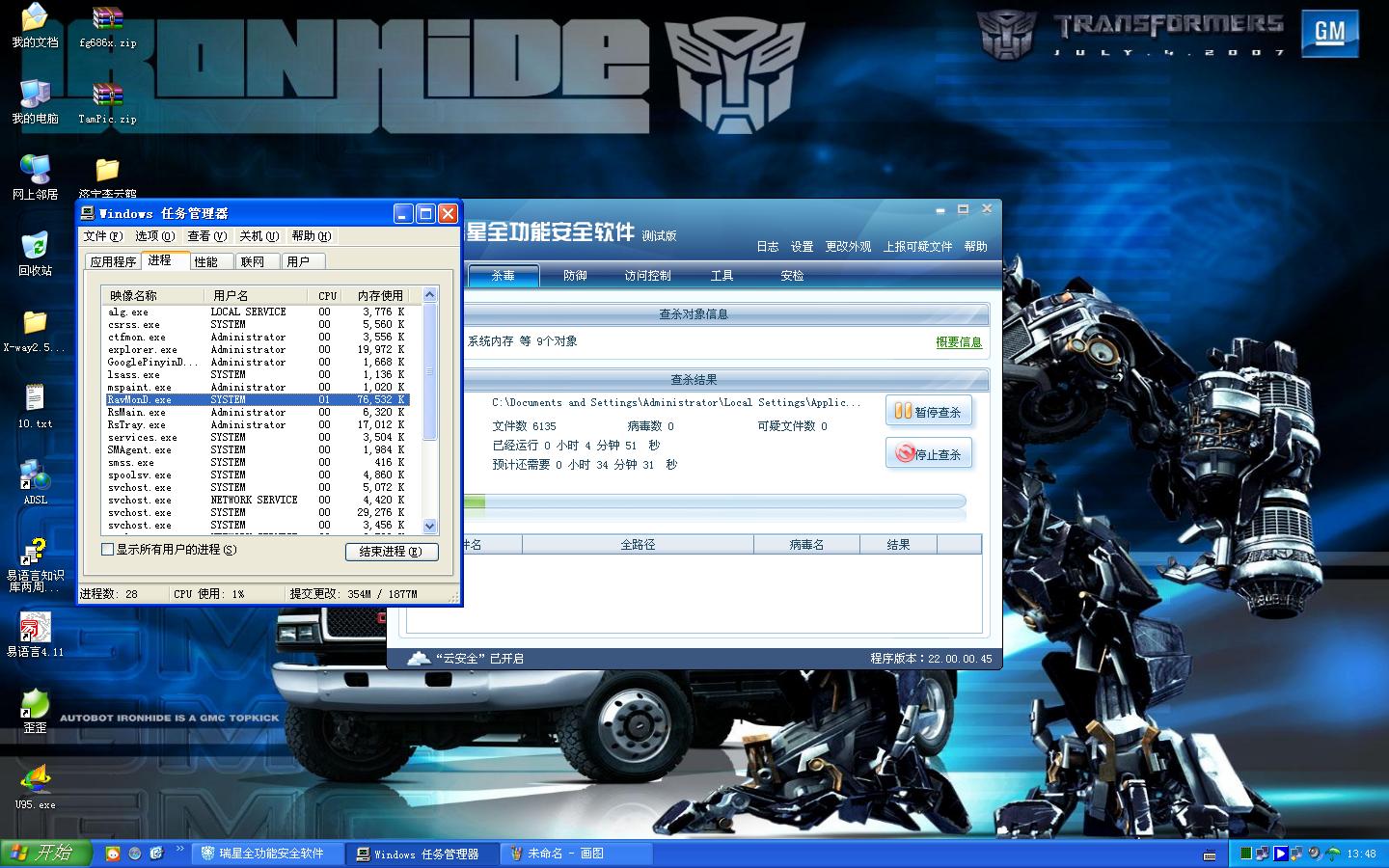Select the X-way2.5 folder icon
This screenshot has width=1389, height=868.
tap(35, 330)
